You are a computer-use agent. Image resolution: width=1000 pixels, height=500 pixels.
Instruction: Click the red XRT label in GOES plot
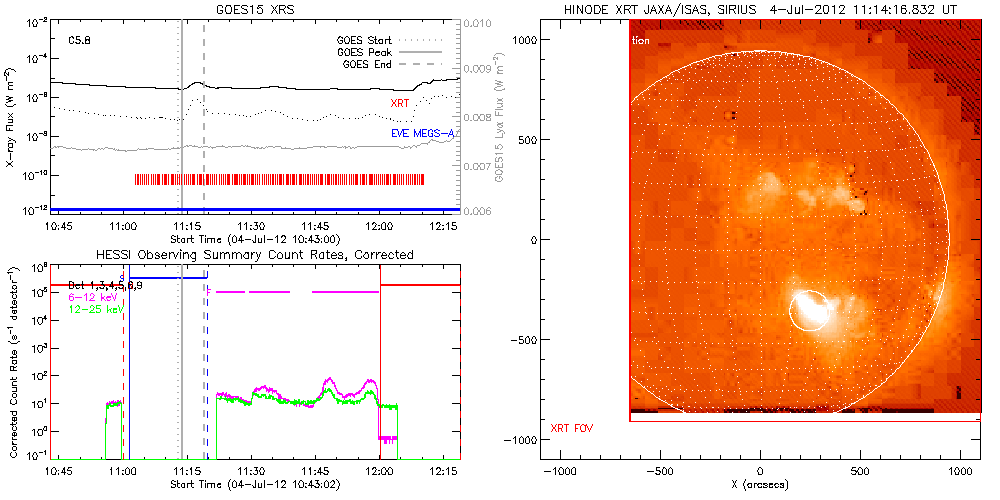point(399,103)
